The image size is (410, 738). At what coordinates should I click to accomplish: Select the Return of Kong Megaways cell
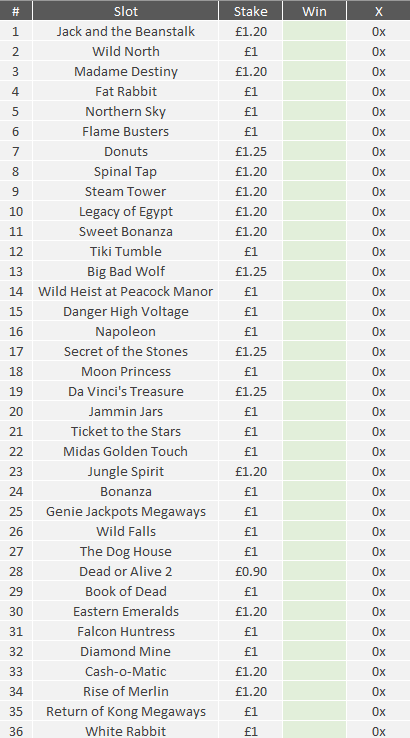[126, 712]
